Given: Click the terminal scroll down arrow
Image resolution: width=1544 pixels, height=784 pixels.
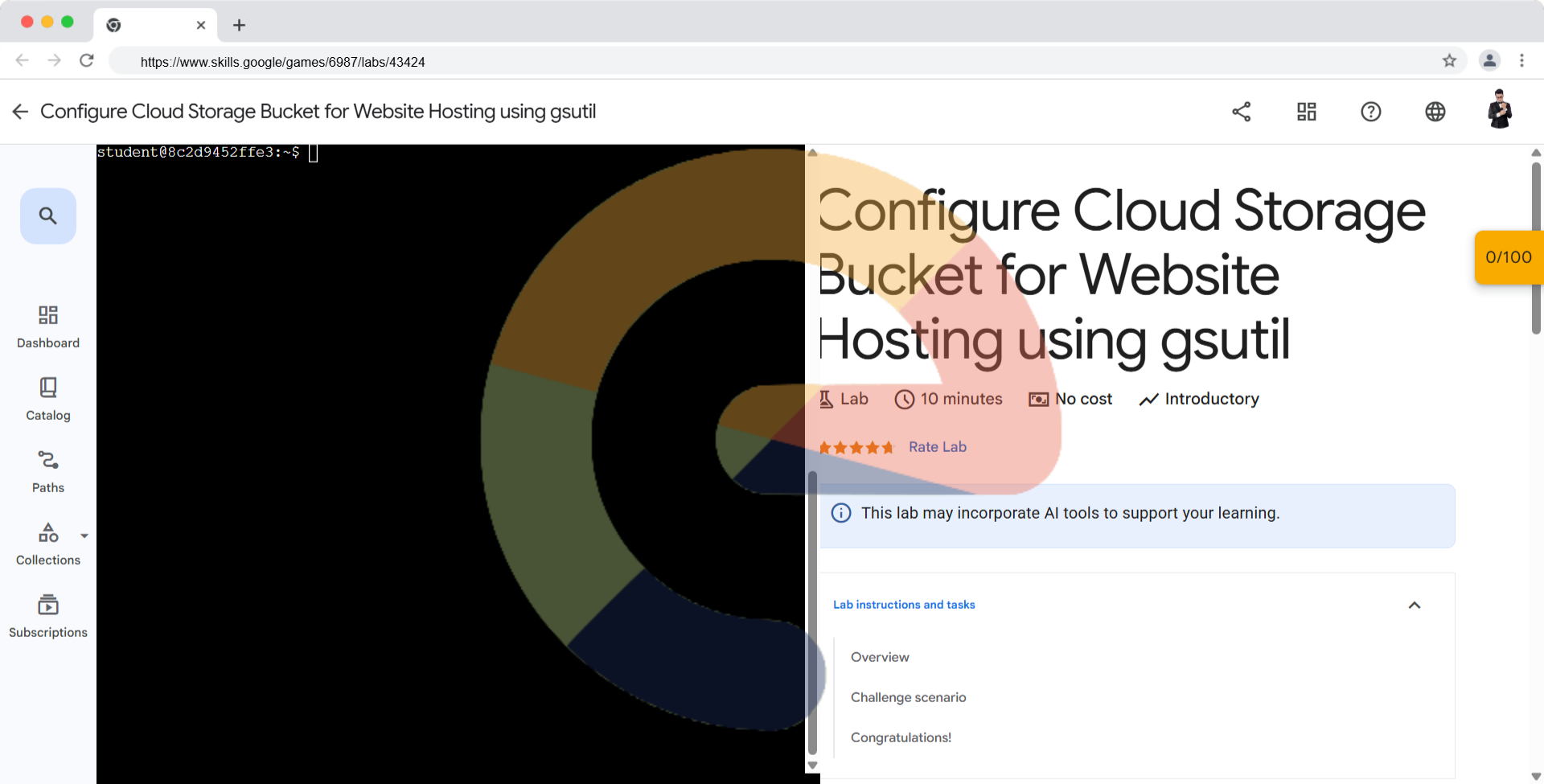Looking at the screenshot, I should click(x=812, y=766).
